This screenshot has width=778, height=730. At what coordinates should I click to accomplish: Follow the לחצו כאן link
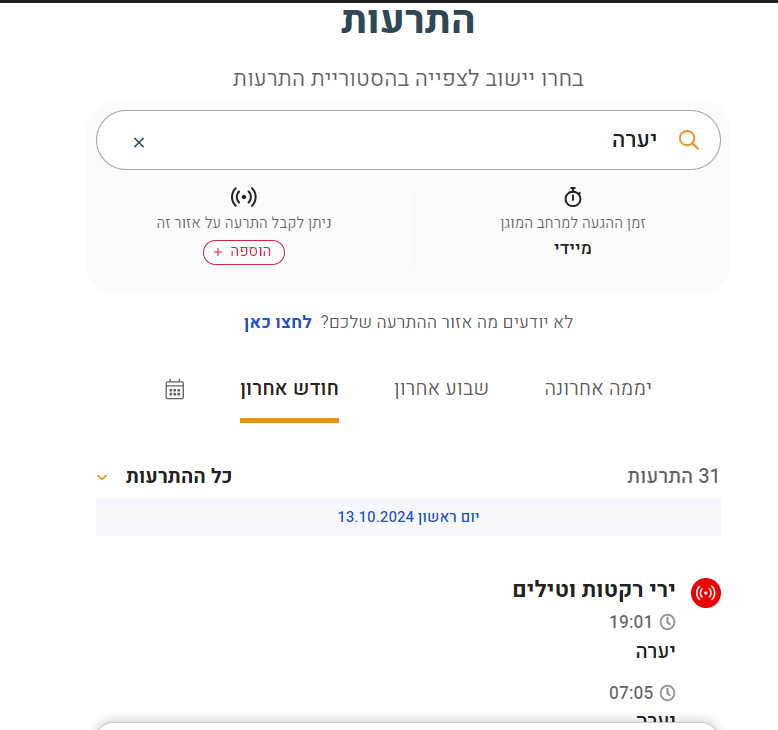coord(278,322)
